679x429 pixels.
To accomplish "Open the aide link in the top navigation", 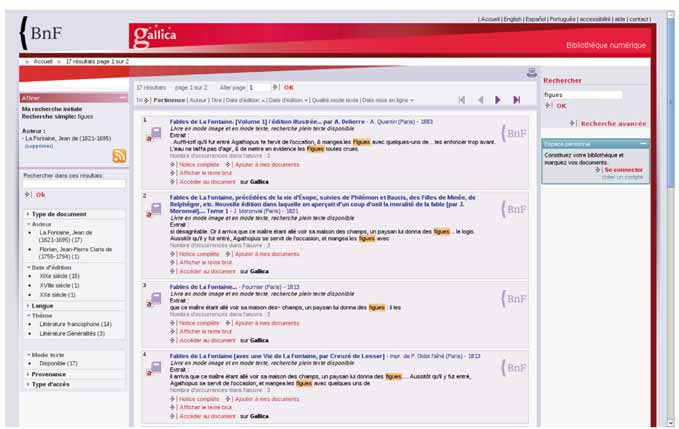I will tap(620, 19).
